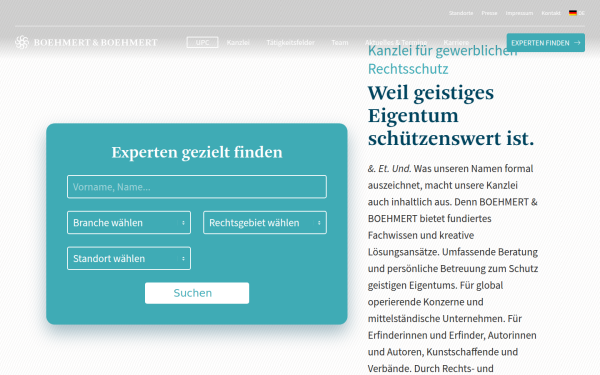
Task: Expand the Rechtsgebiet wählen dropdown
Action: point(265,223)
